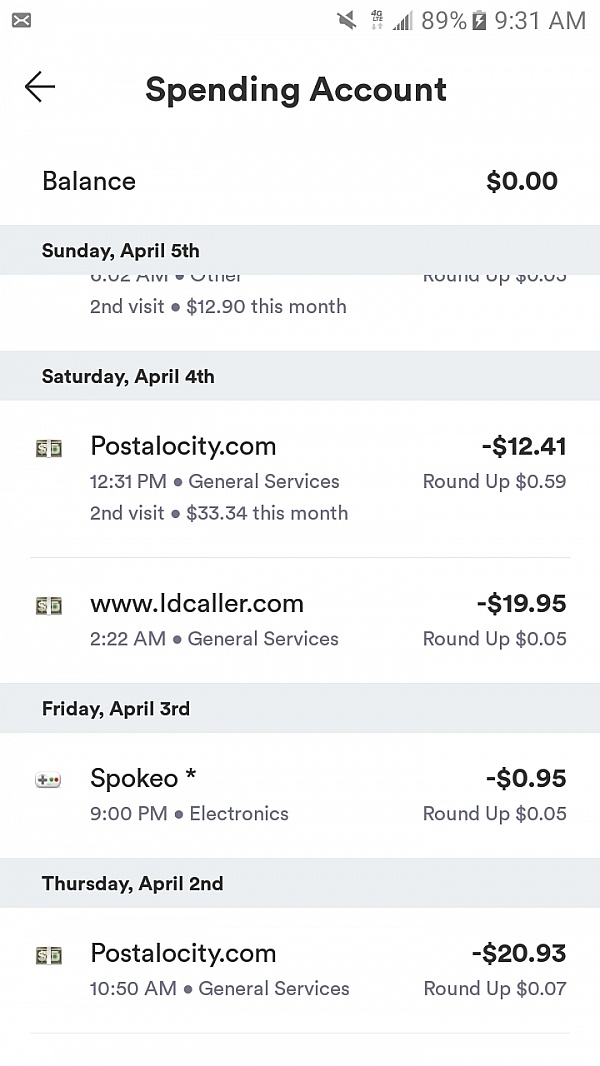
Task: Open the www.Idcaller.com transaction details
Action: [x=300, y=620]
